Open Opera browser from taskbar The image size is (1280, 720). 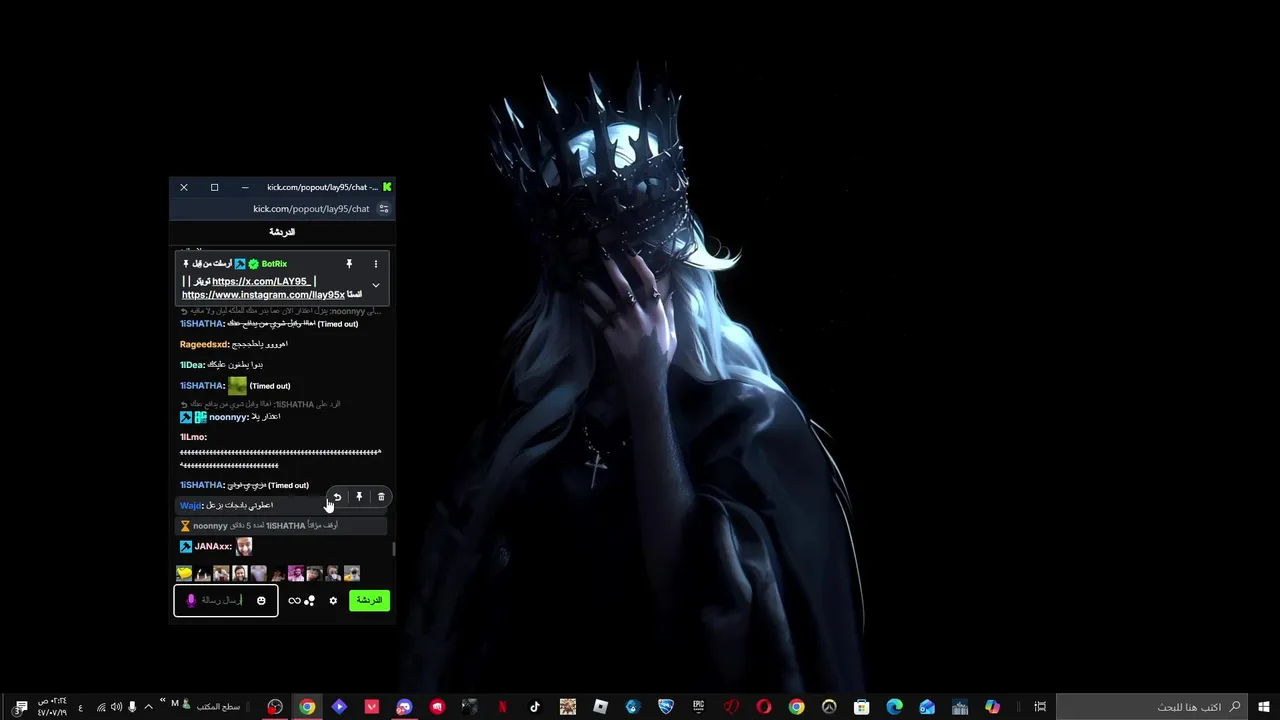763,707
